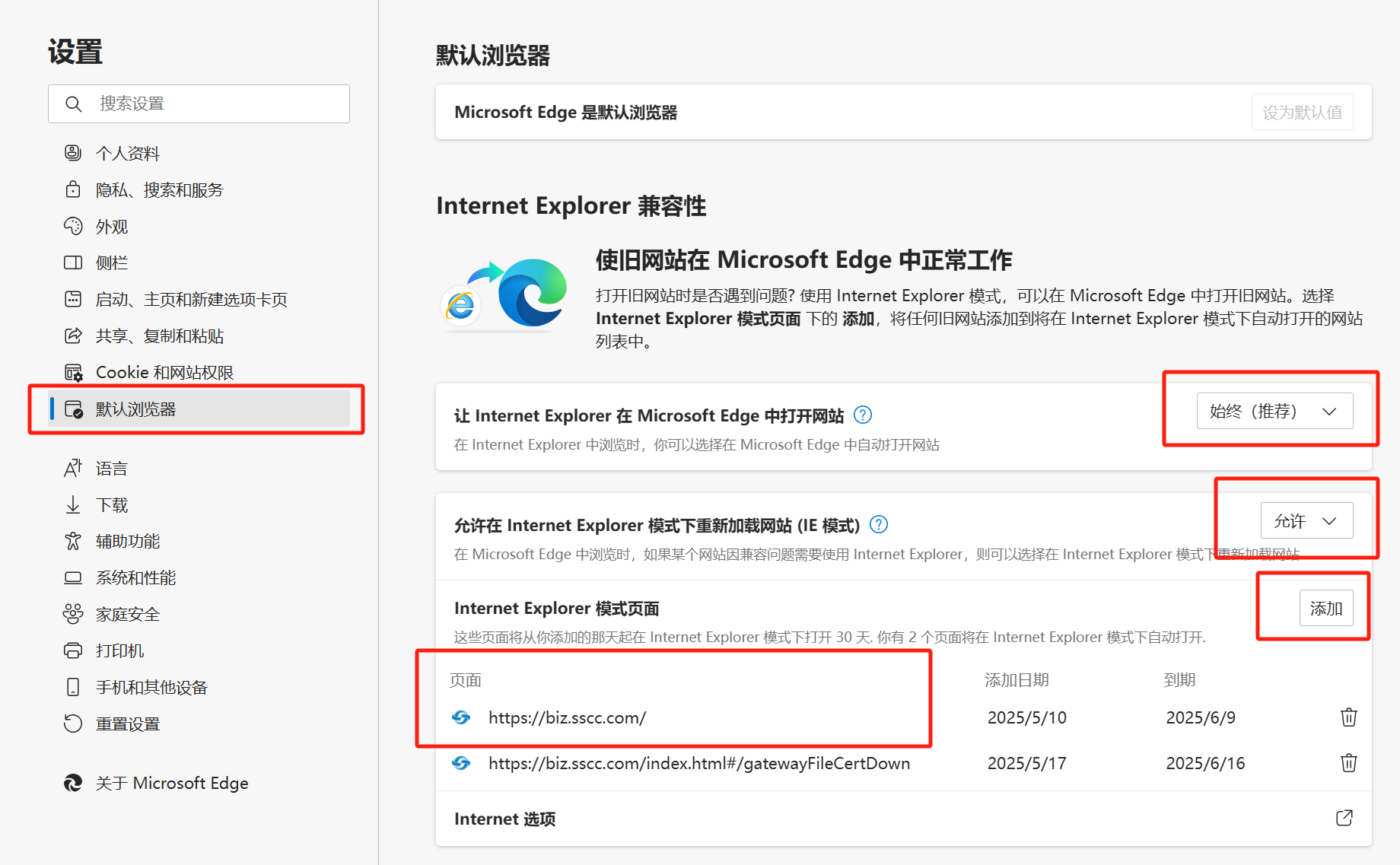Click the accessibility icon for 辅助功能
This screenshot has width=1400, height=865.
[73, 541]
